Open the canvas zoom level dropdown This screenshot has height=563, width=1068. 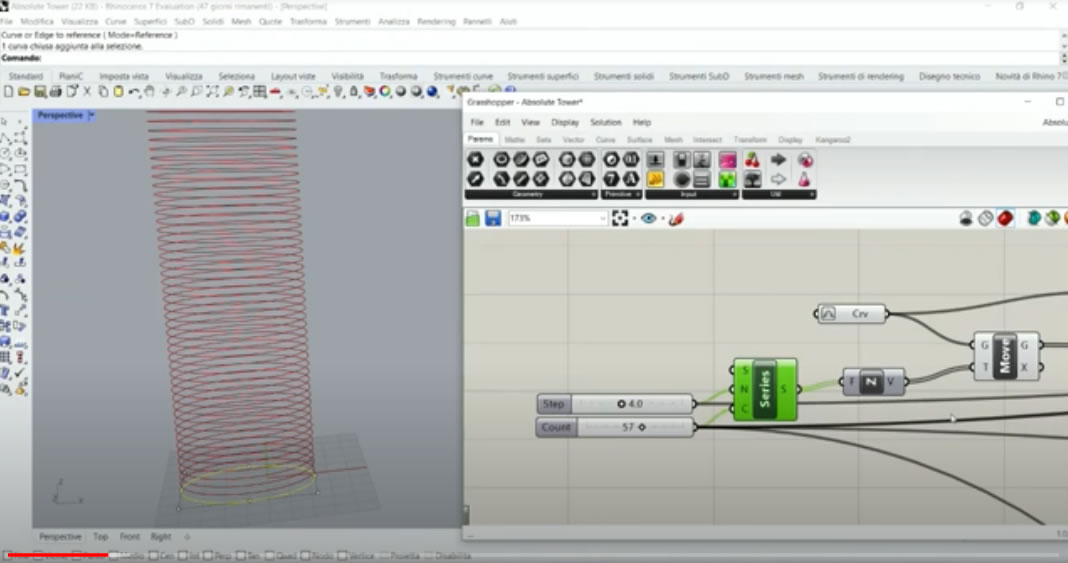click(602, 218)
